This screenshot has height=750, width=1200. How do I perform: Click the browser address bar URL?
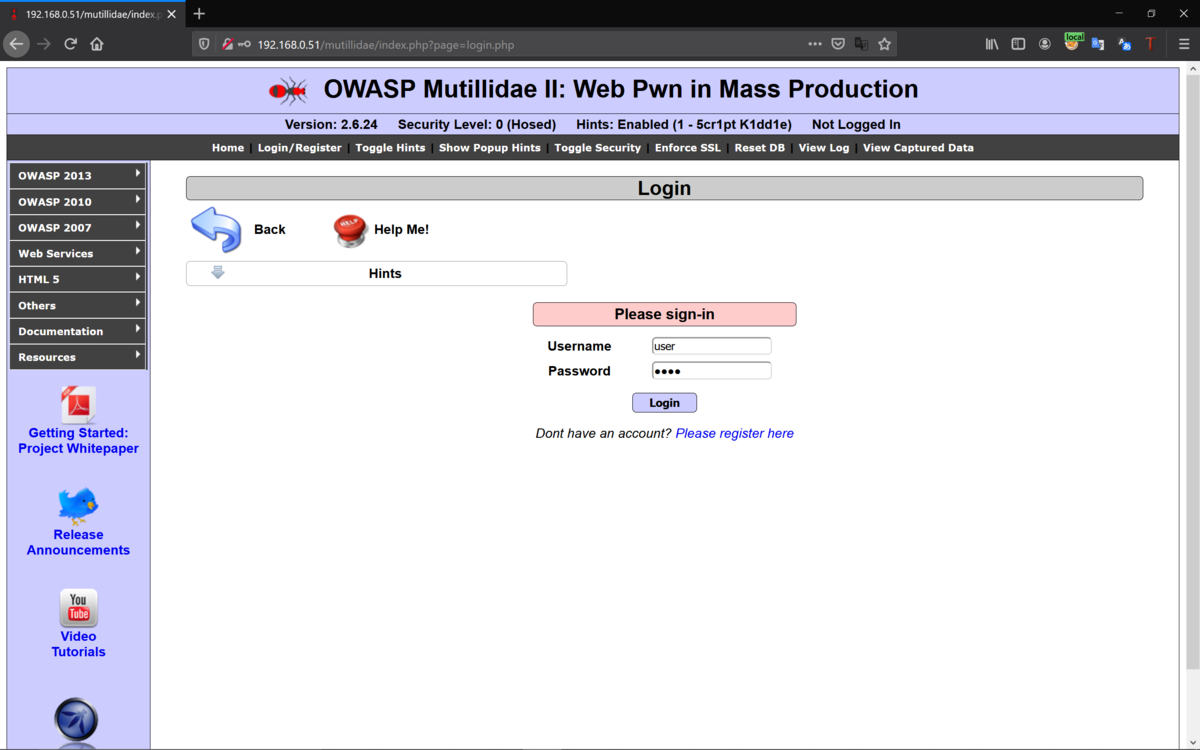386,45
